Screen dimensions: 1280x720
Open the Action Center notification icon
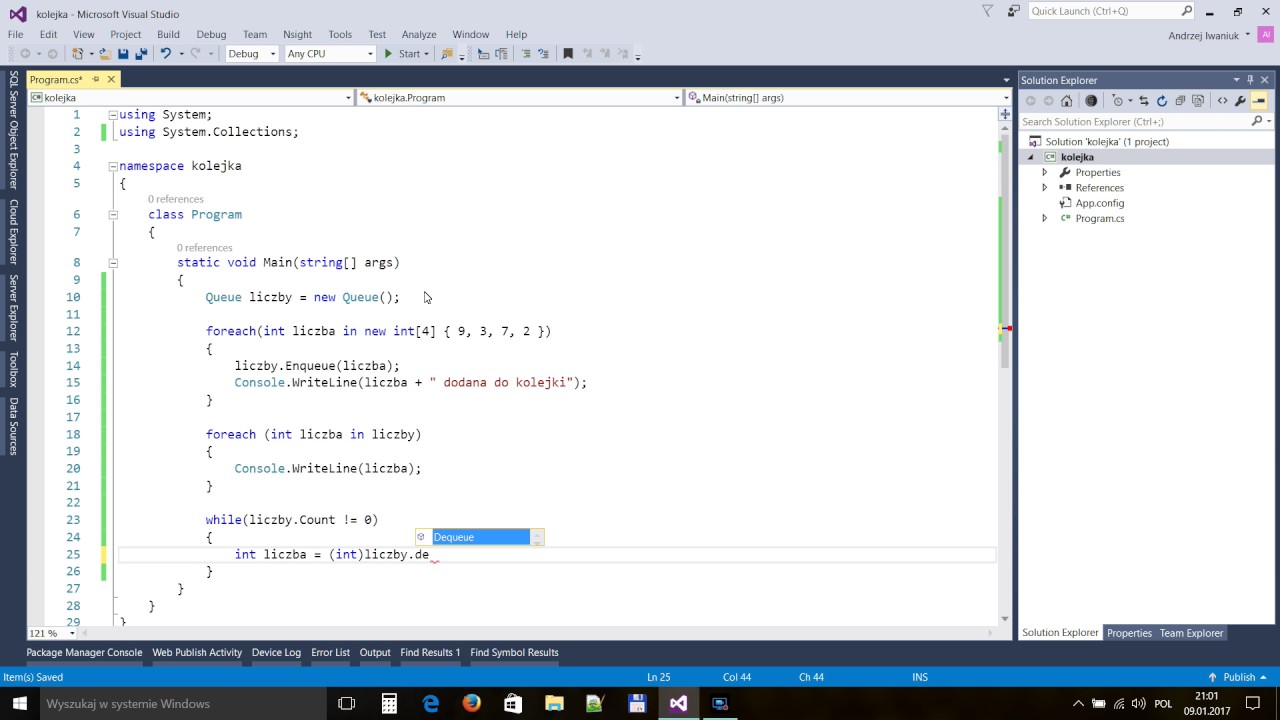click(x=1253, y=703)
